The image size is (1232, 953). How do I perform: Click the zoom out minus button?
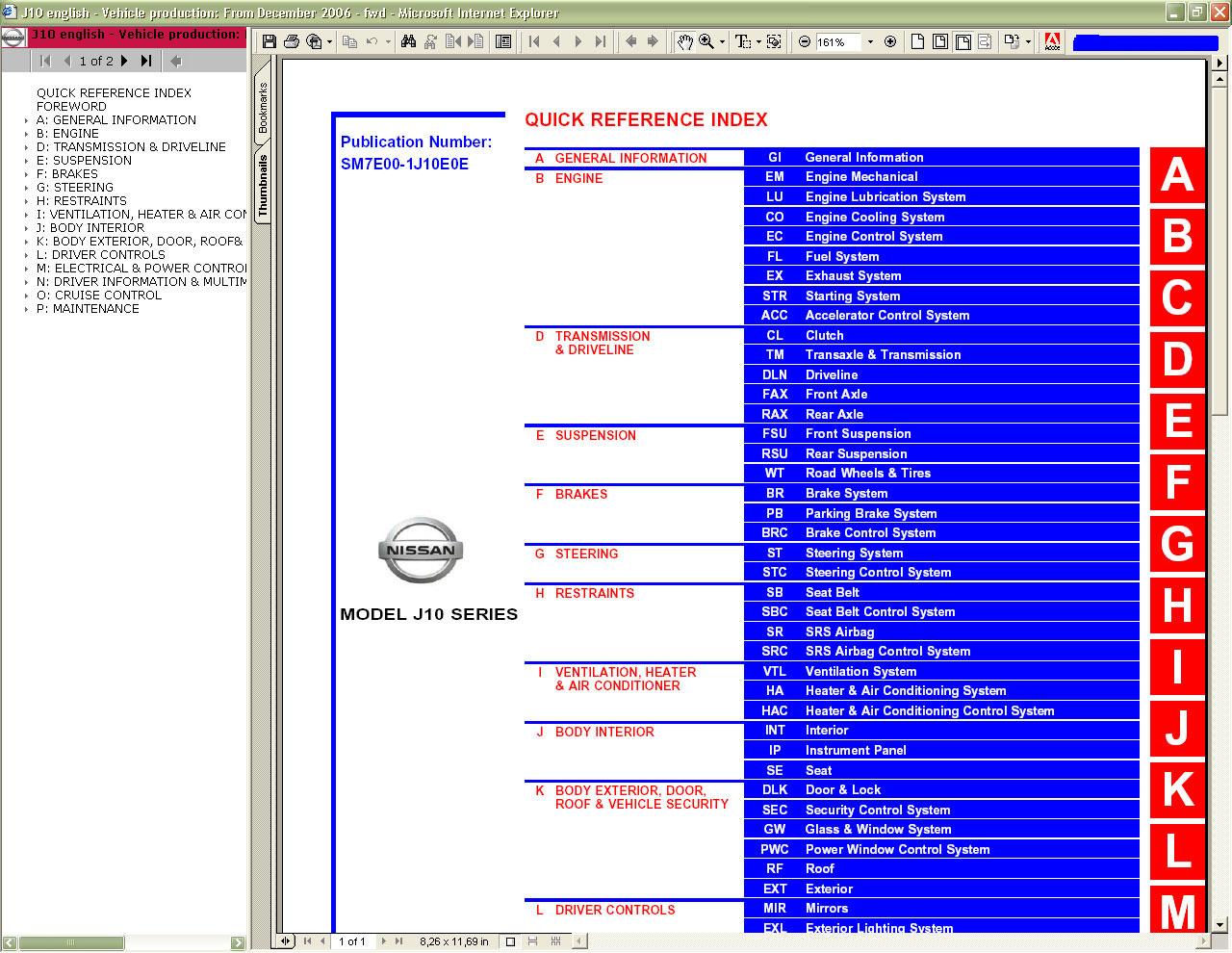[x=805, y=41]
